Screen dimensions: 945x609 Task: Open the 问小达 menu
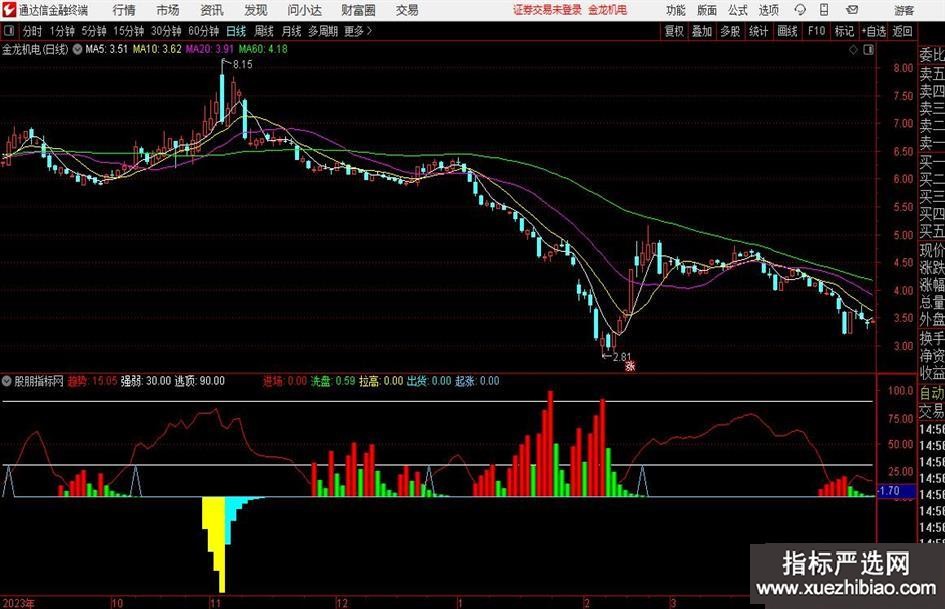[305, 10]
